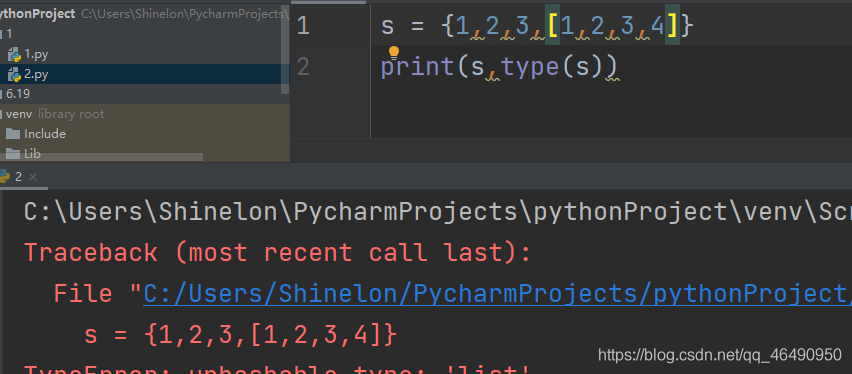852x374 pixels.
Task: Switch to the run tab 2
Action: pyautogui.click(x=18, y=177)
